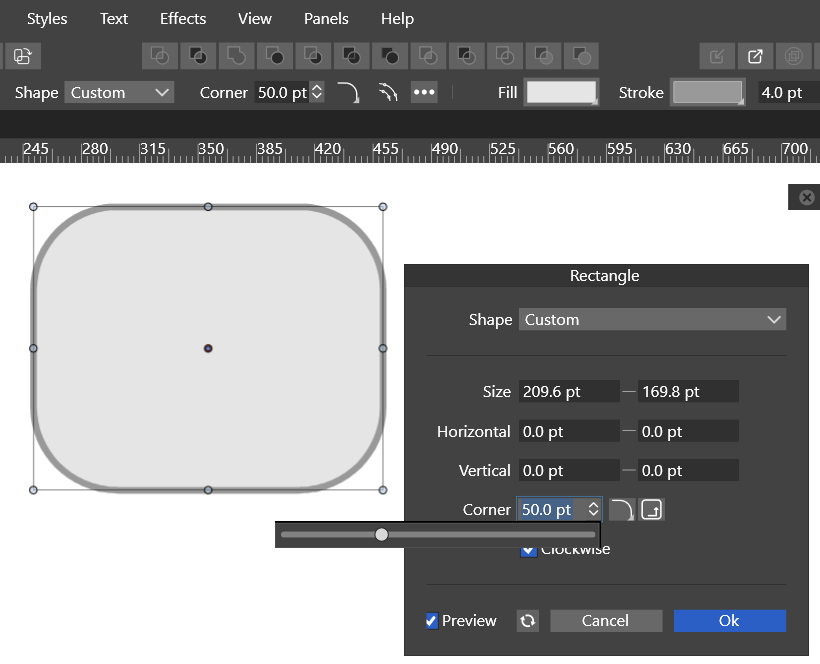Click the icon at far left of top toolbar
The height and width of the screenshot is (664, 820).
tap(22, 56)
